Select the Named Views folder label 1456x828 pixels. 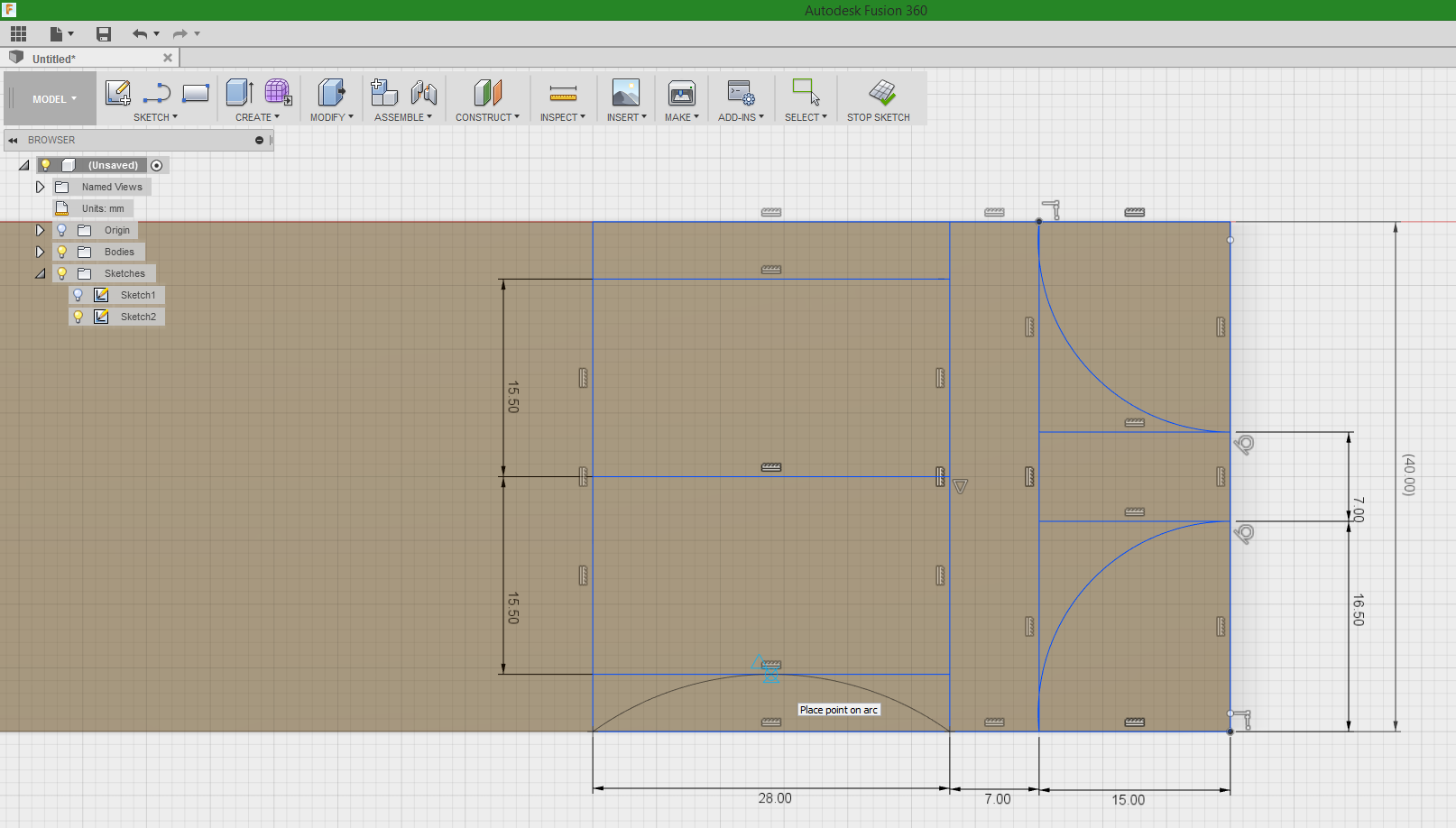click(x=112, y=187)
